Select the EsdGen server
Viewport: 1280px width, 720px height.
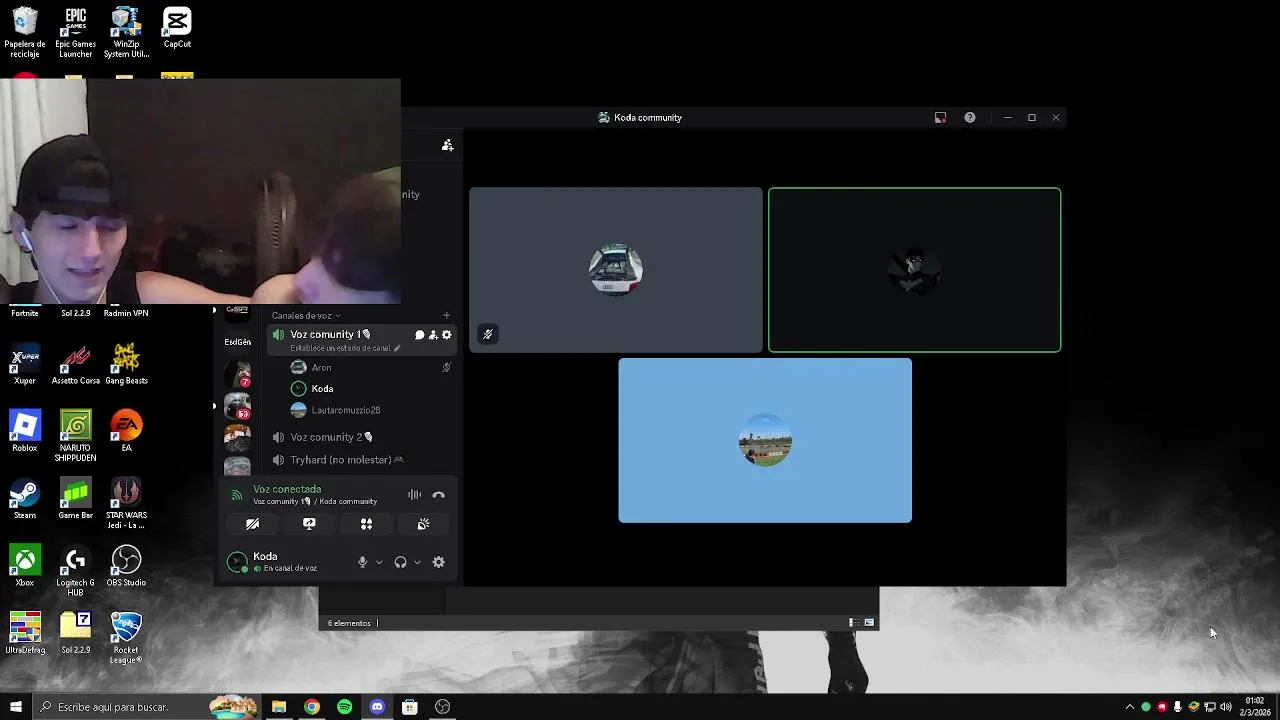pos(237,341)
